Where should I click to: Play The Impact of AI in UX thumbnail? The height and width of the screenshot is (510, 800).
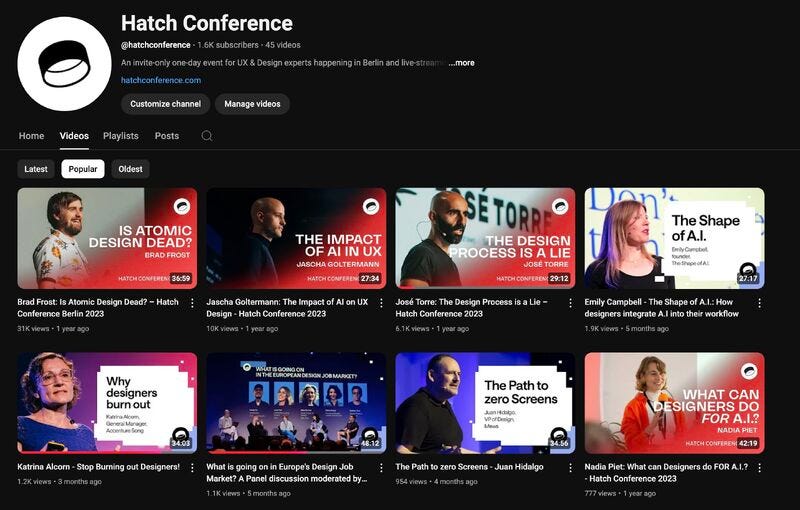296,238
